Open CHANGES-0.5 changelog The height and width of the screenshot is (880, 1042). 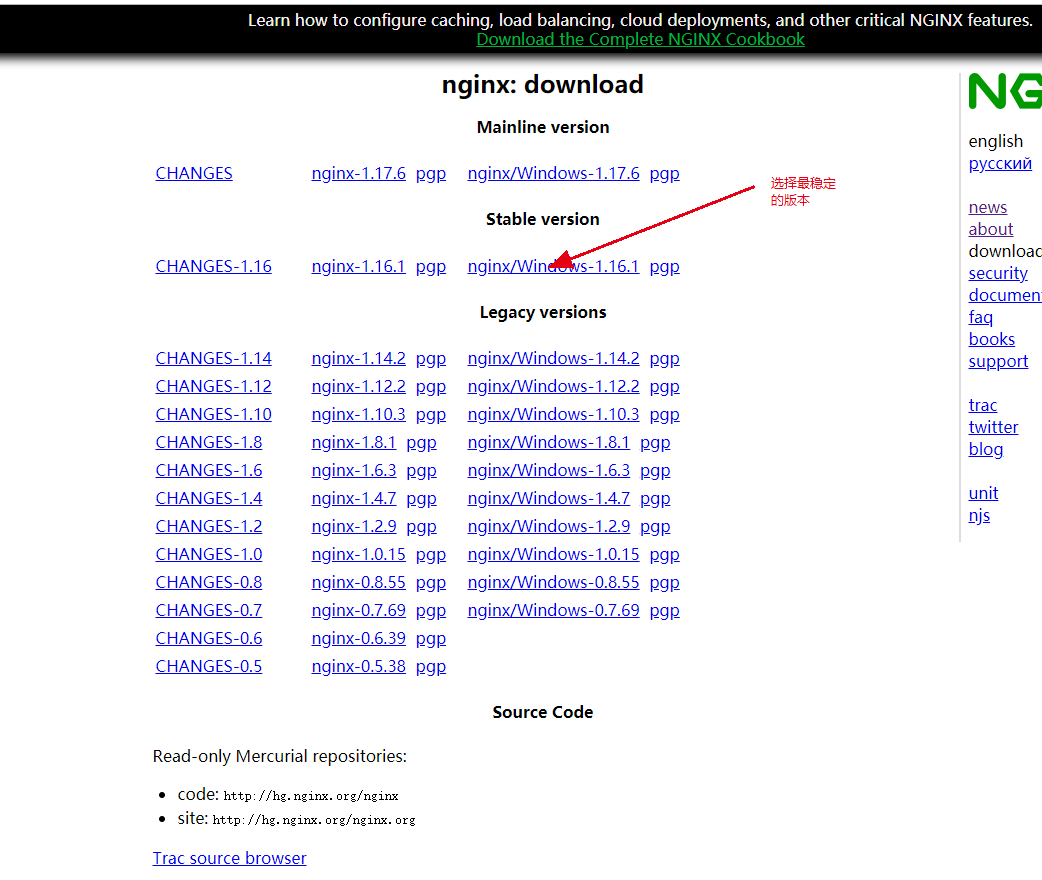point(209,665)
